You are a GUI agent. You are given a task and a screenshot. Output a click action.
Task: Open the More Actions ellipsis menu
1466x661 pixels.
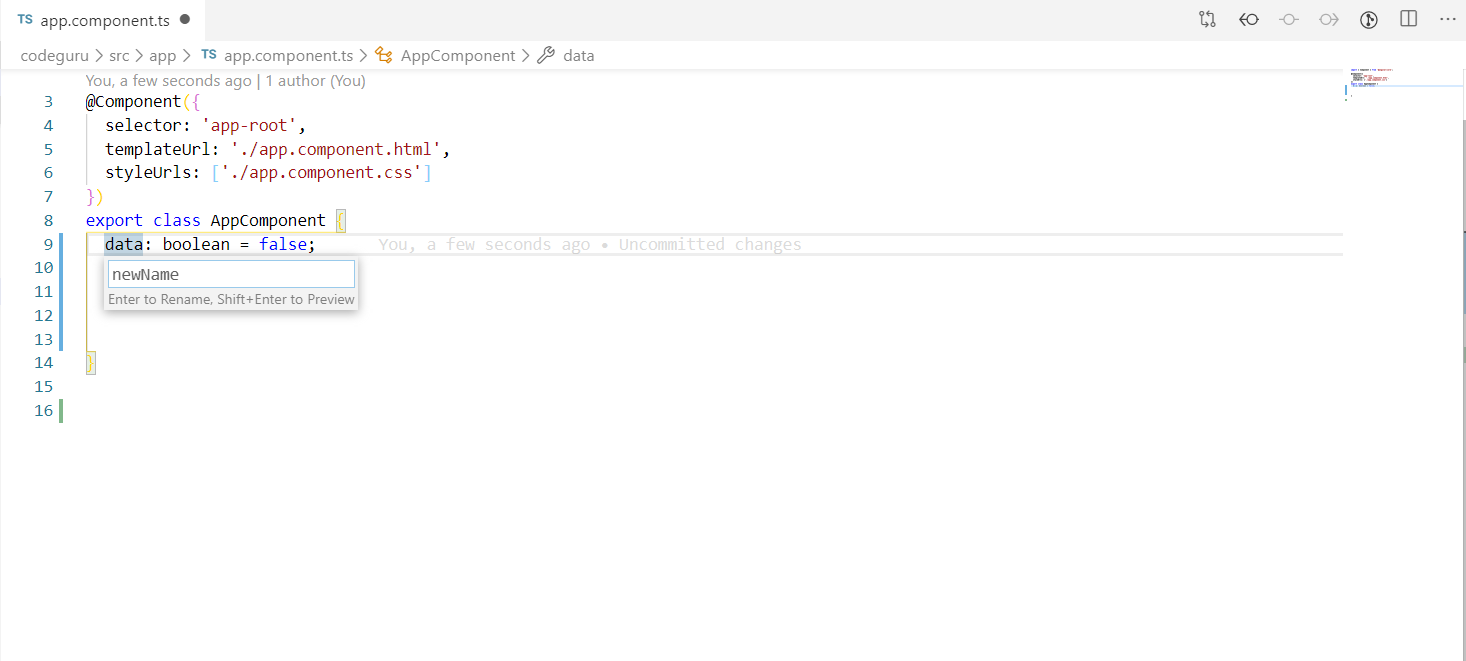click(1448, 19)
